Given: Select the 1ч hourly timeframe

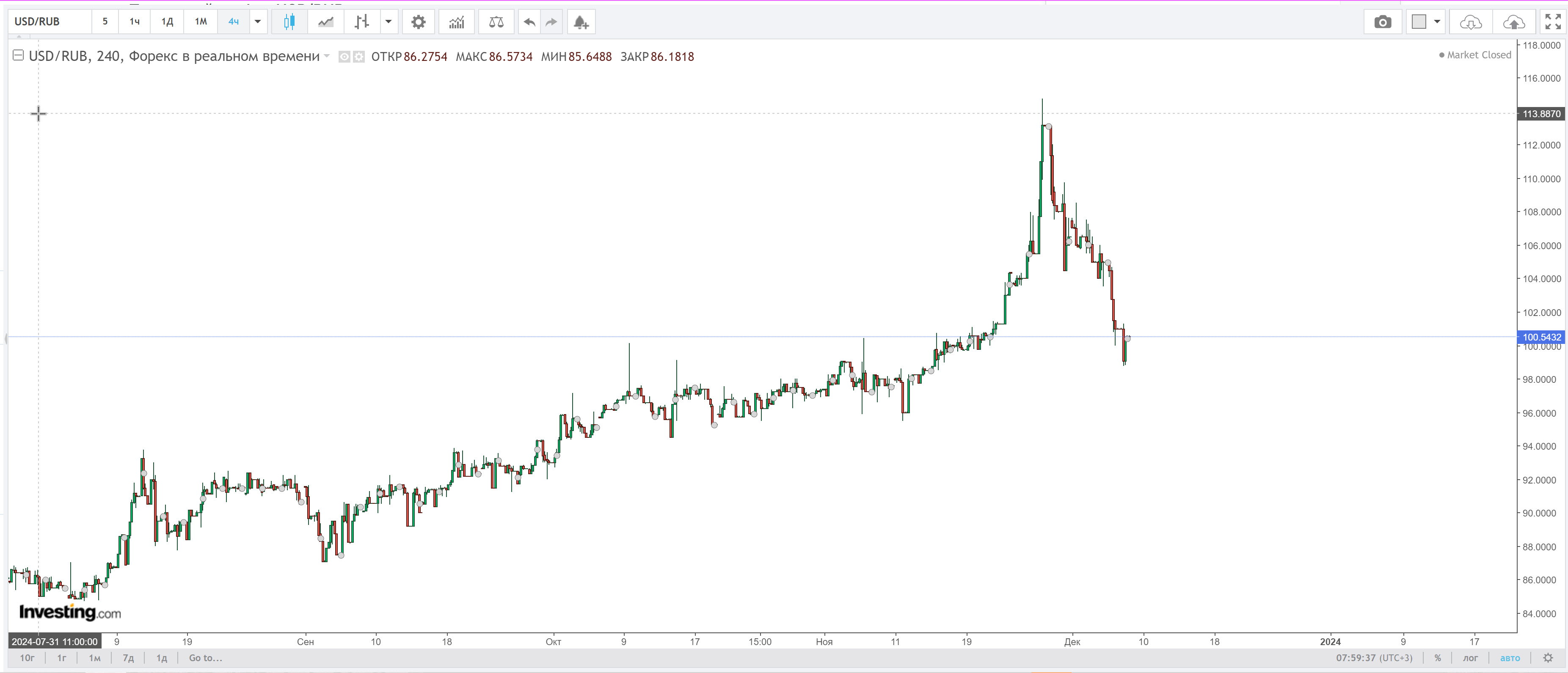Looking at the screenshot, I should (135, 22).
